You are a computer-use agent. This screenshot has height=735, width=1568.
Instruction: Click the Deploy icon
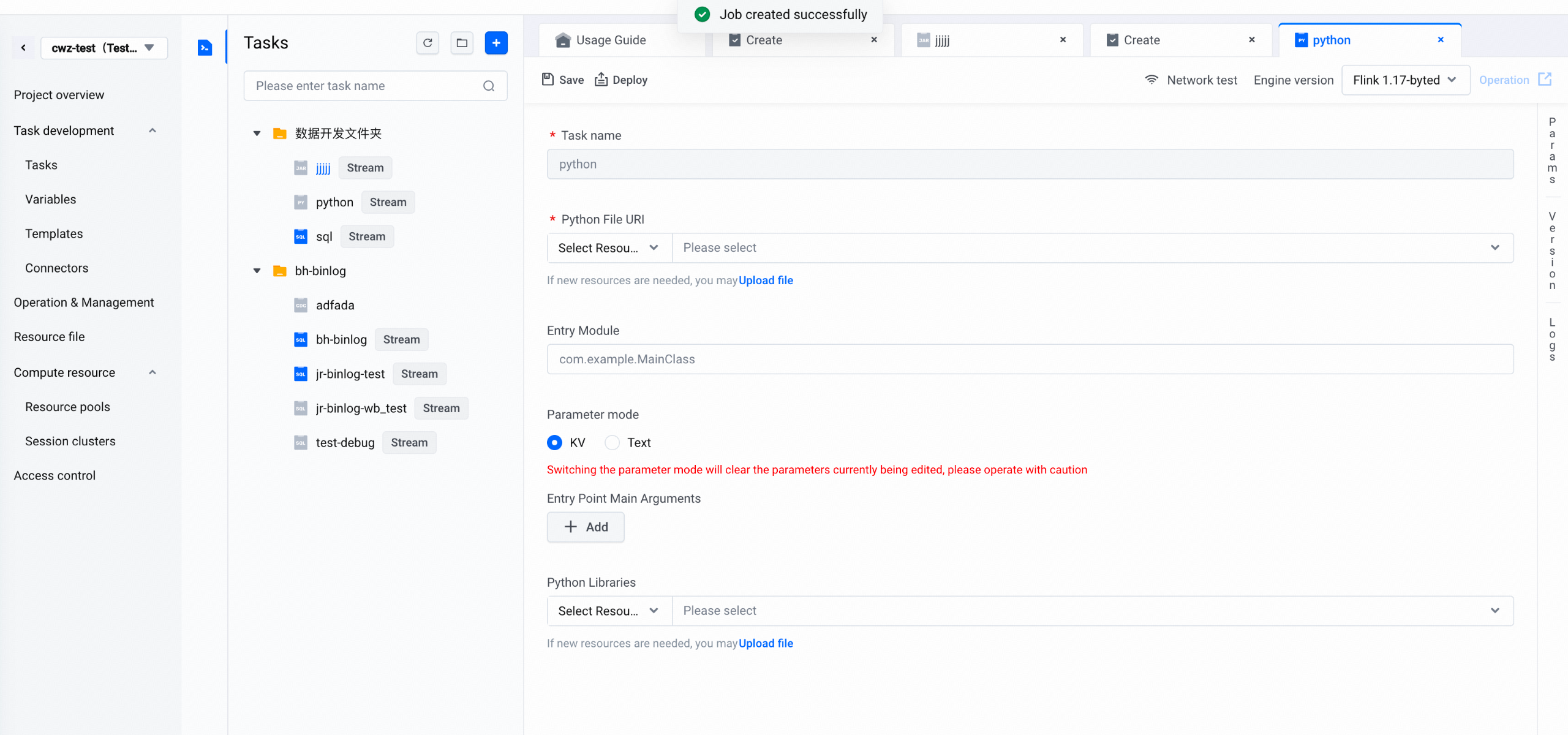tap(601, 80)
